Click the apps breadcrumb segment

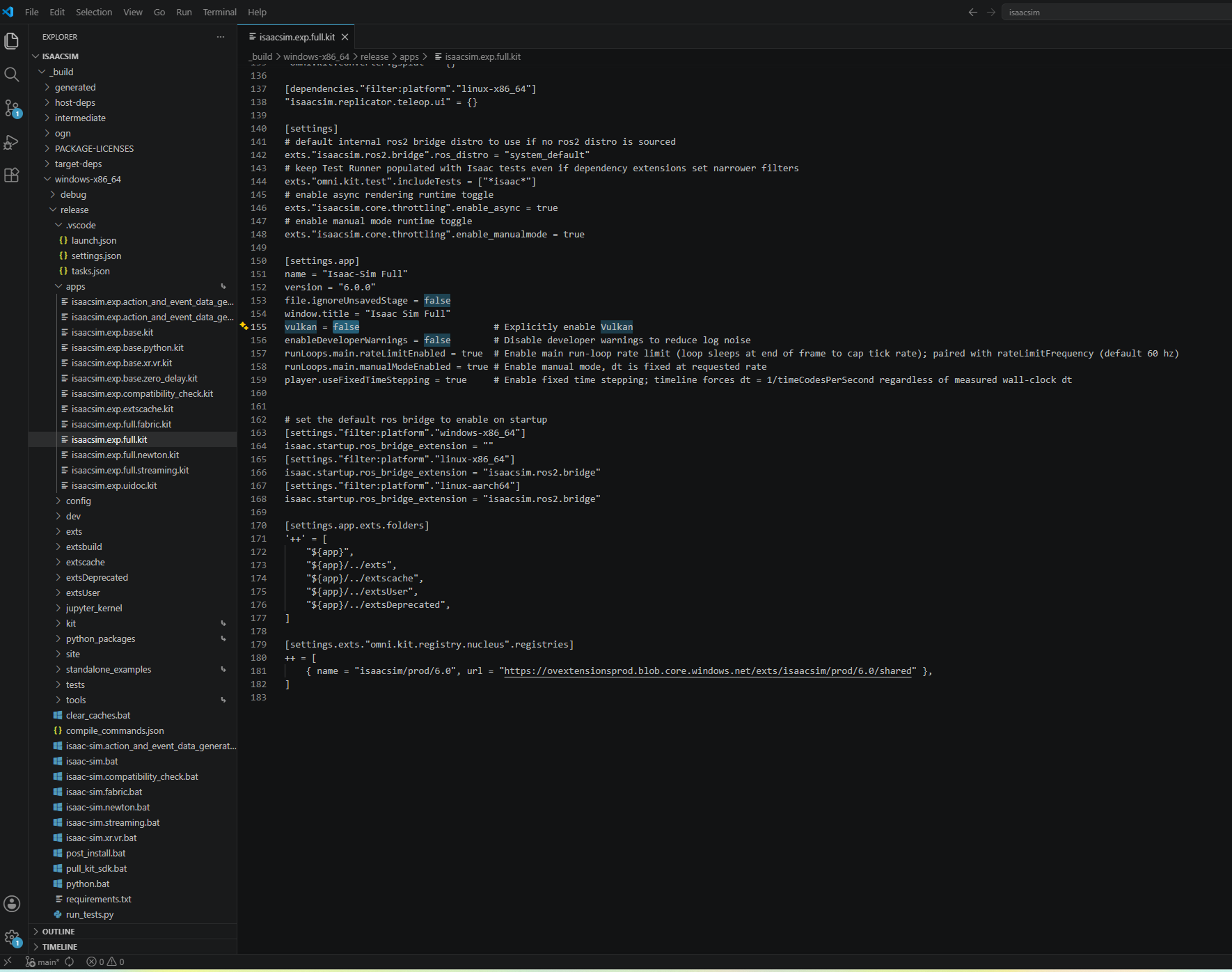409,56
